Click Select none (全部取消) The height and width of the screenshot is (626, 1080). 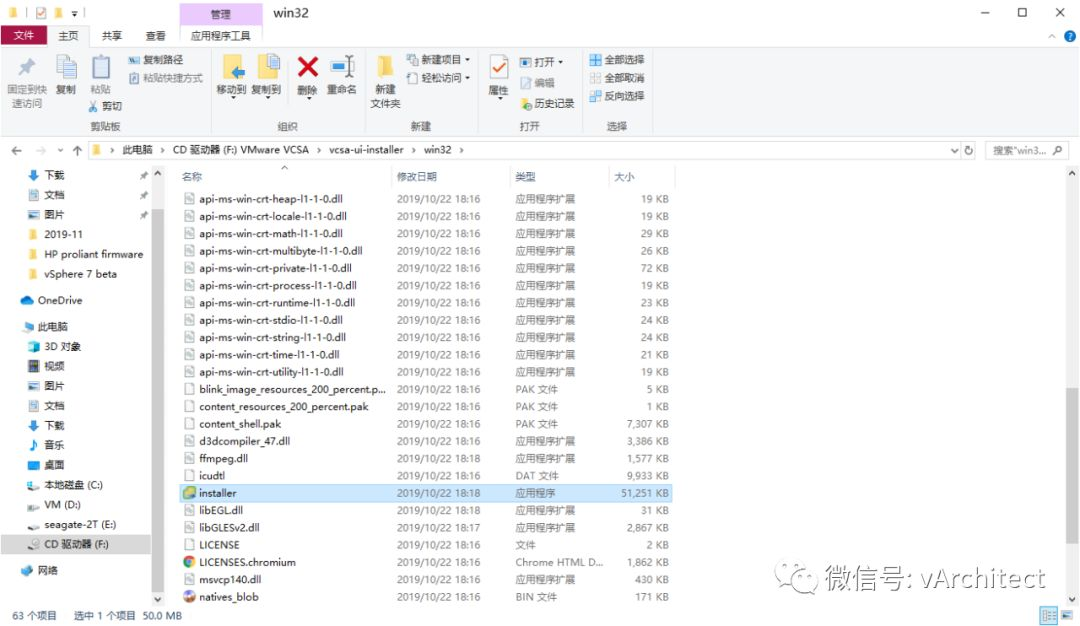point(616,78)
